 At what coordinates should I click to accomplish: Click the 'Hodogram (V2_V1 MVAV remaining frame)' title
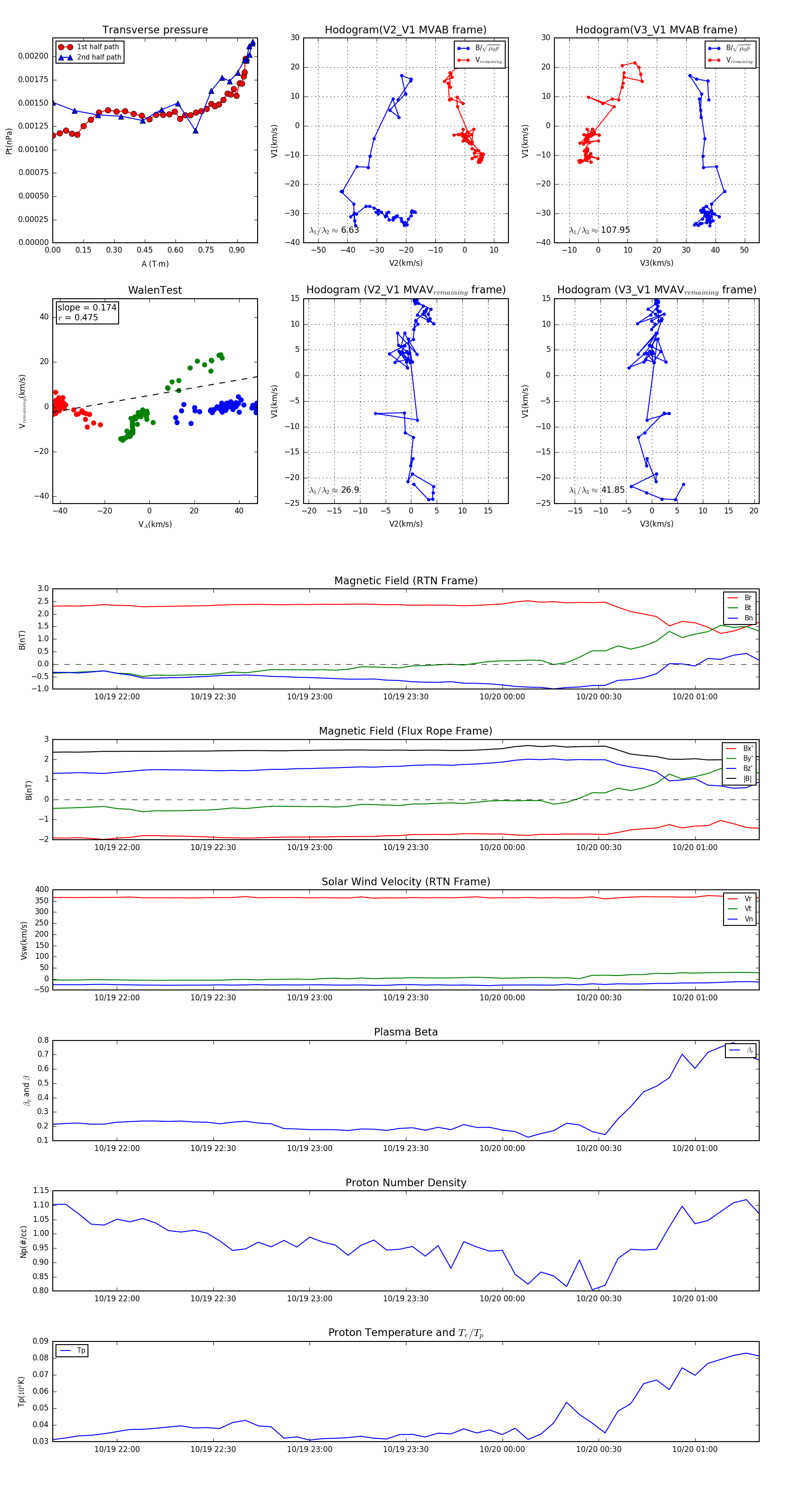pyautogui.click(x=406, y=290)
